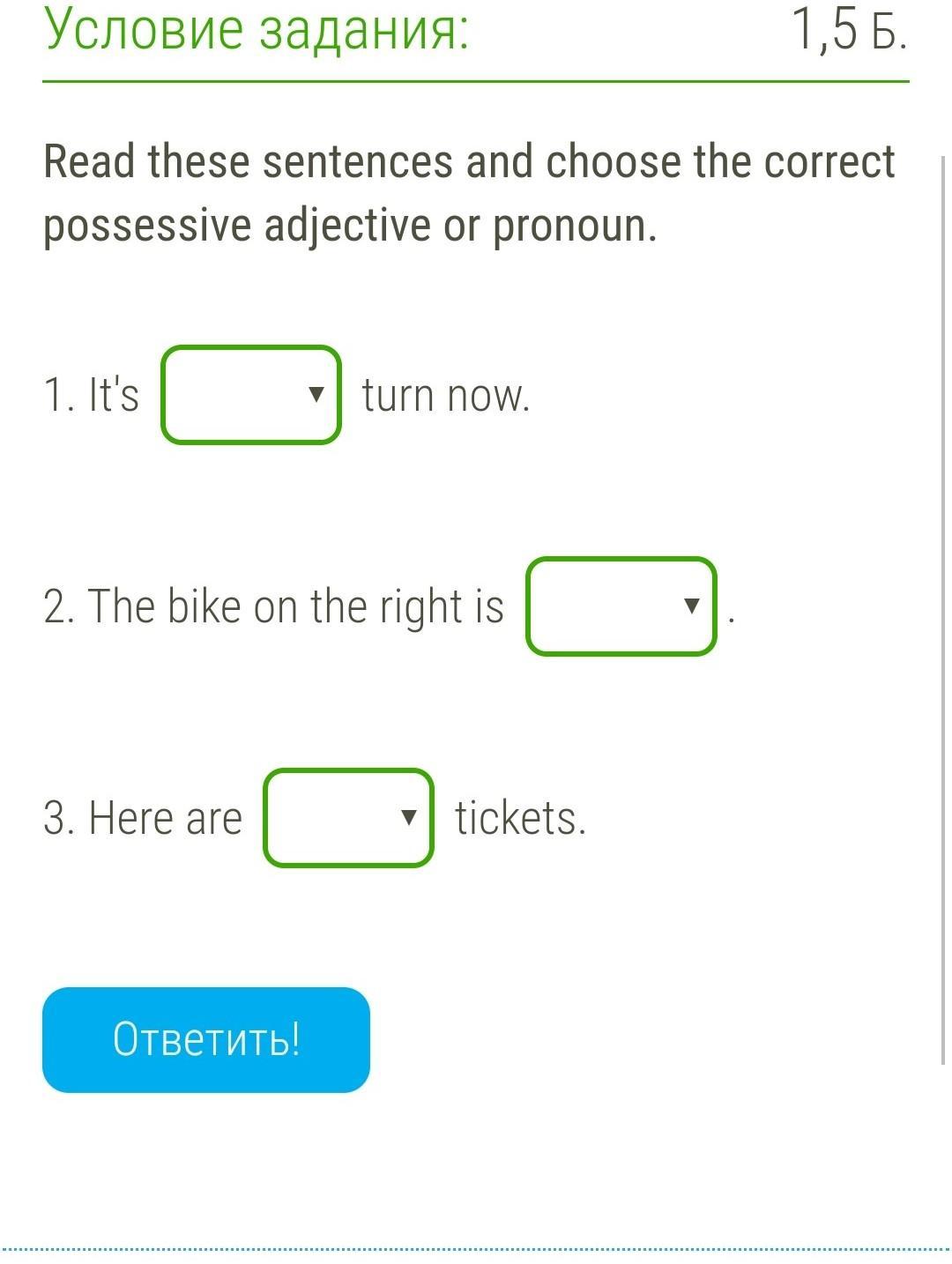Click the word 'pronoun.' in the instructions

(x=575, y=227)
